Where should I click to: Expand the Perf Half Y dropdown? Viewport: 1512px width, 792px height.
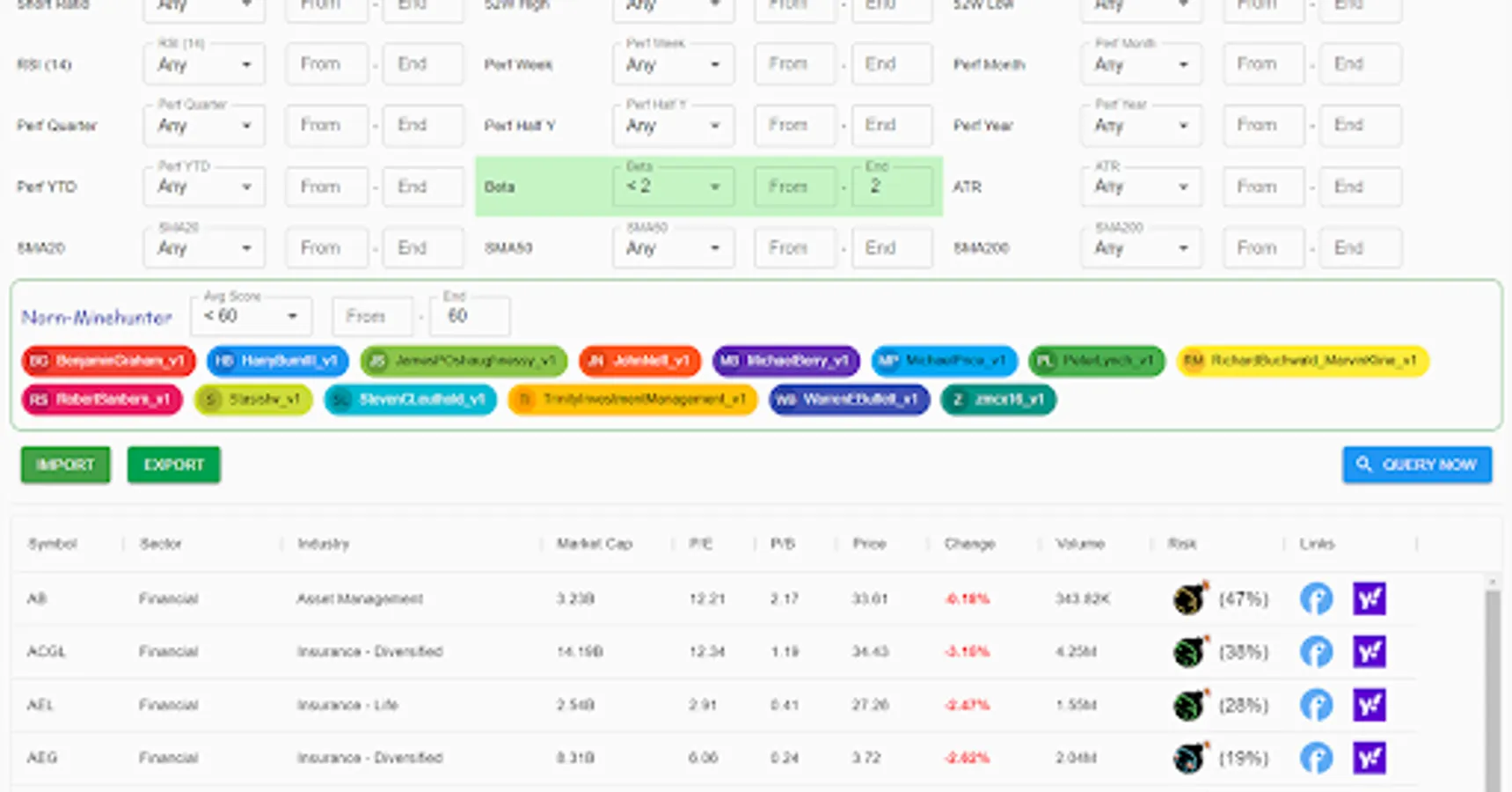(x=673, y=125)
